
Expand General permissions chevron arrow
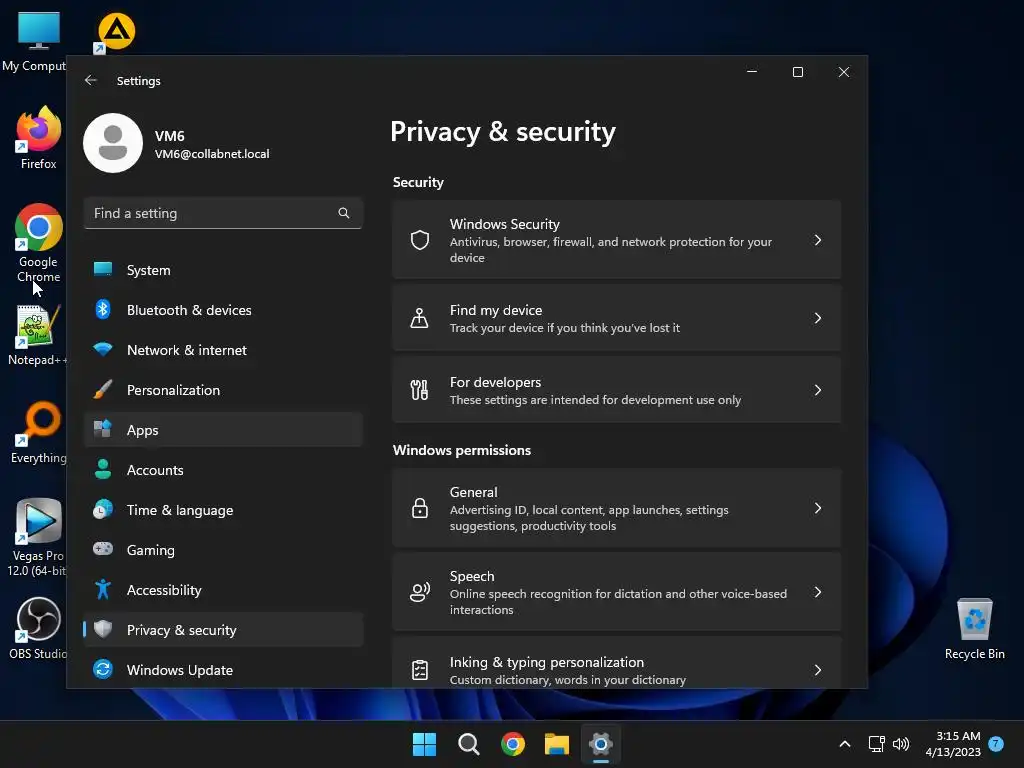coord(818,508)
